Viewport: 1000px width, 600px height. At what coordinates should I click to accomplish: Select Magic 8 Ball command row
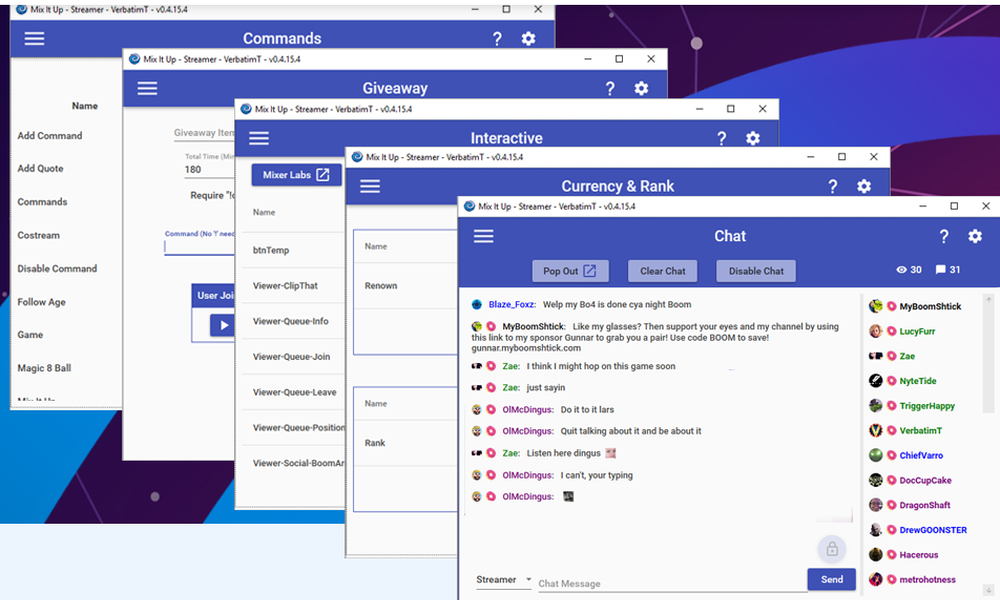coord(44,368)
